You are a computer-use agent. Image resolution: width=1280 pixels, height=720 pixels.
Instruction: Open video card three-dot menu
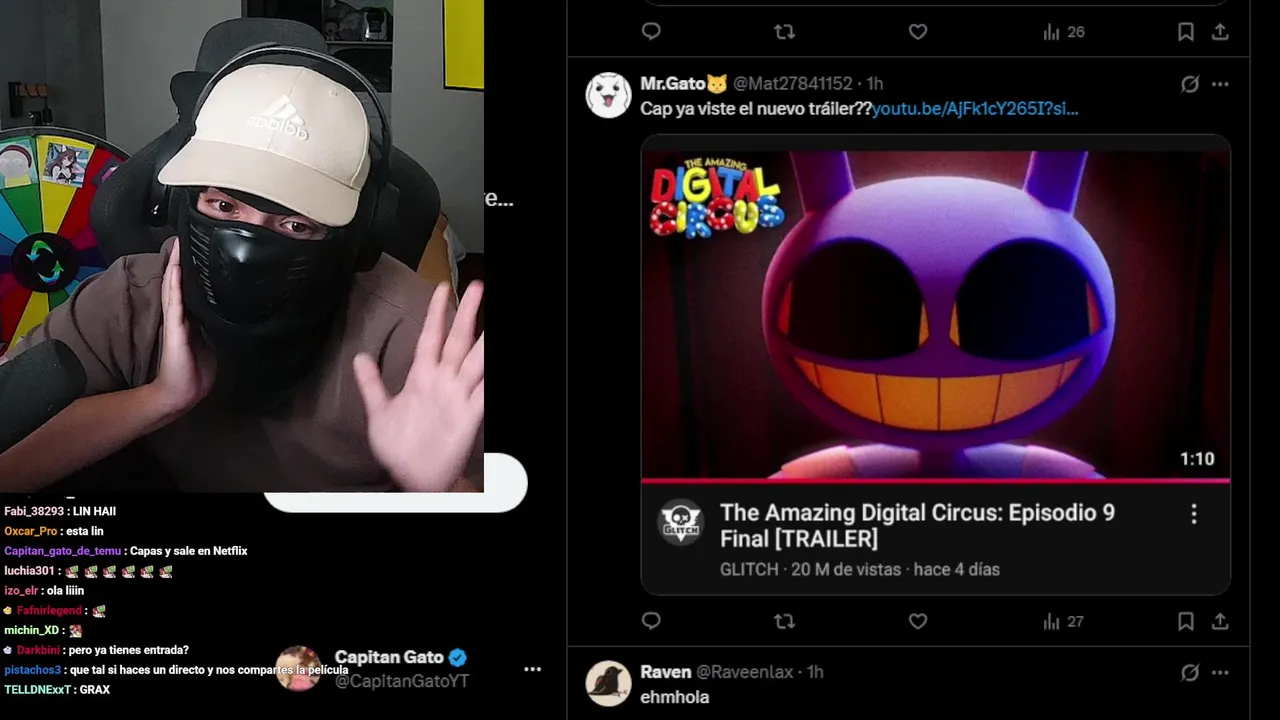[x=1193, y=514]
